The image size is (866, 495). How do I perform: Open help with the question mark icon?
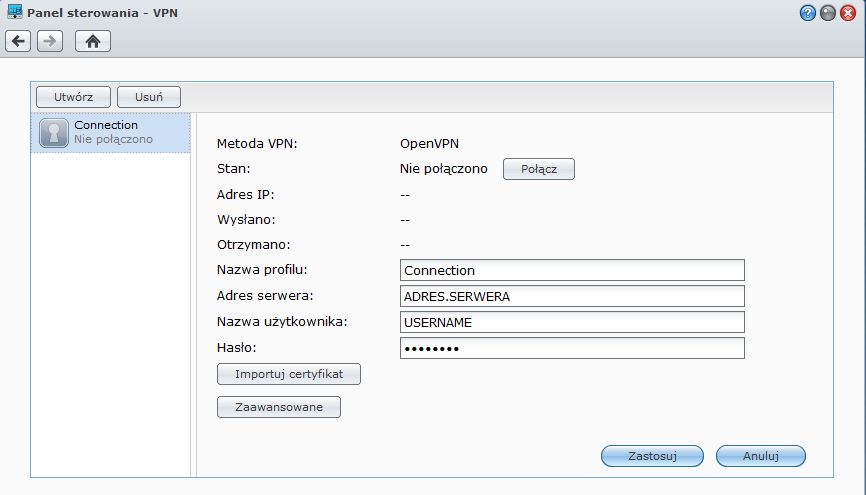[807, 13]
